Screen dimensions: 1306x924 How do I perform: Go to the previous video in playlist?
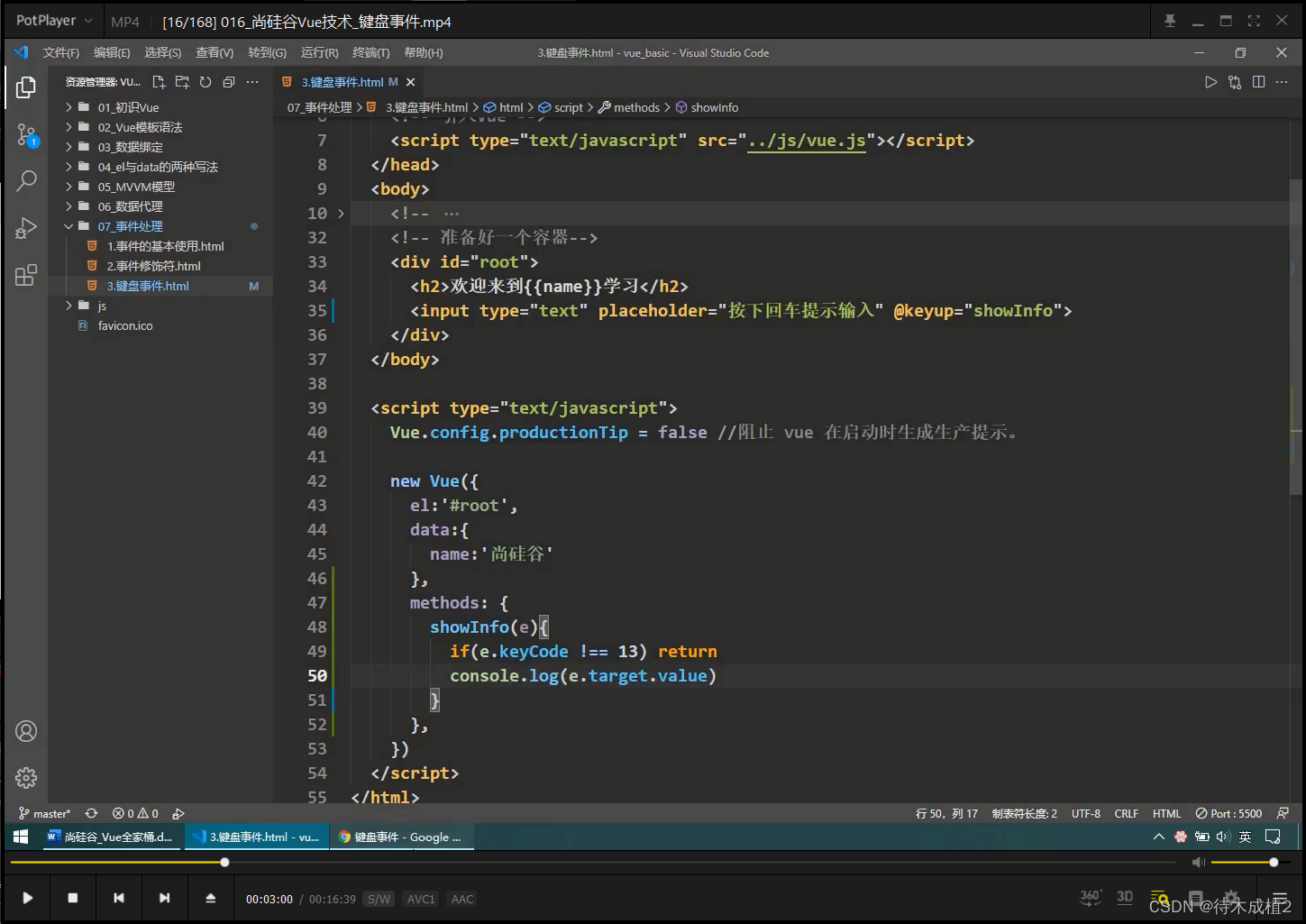pos(119,898)
